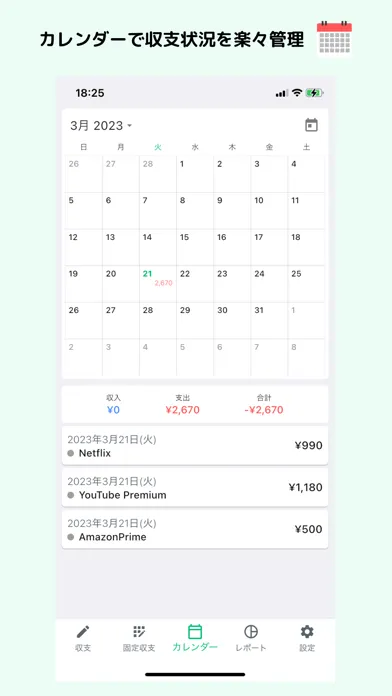This screenshot has height=696, width=392.
Task: Tap the battery status icon
Action: 314,93
